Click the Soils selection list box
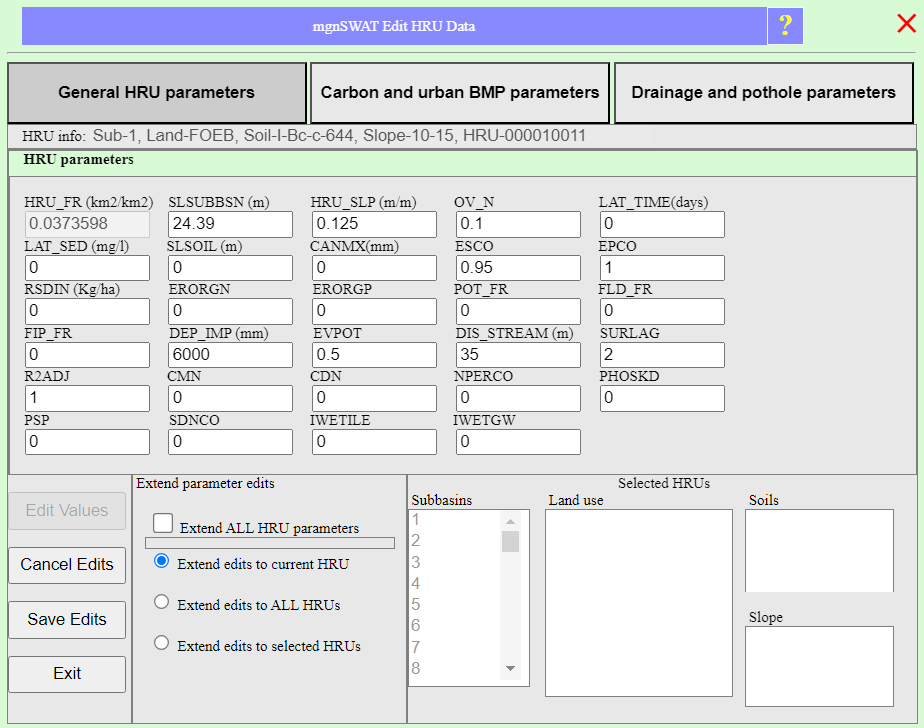The image size is (924, 728). click(x=820, y=551)
